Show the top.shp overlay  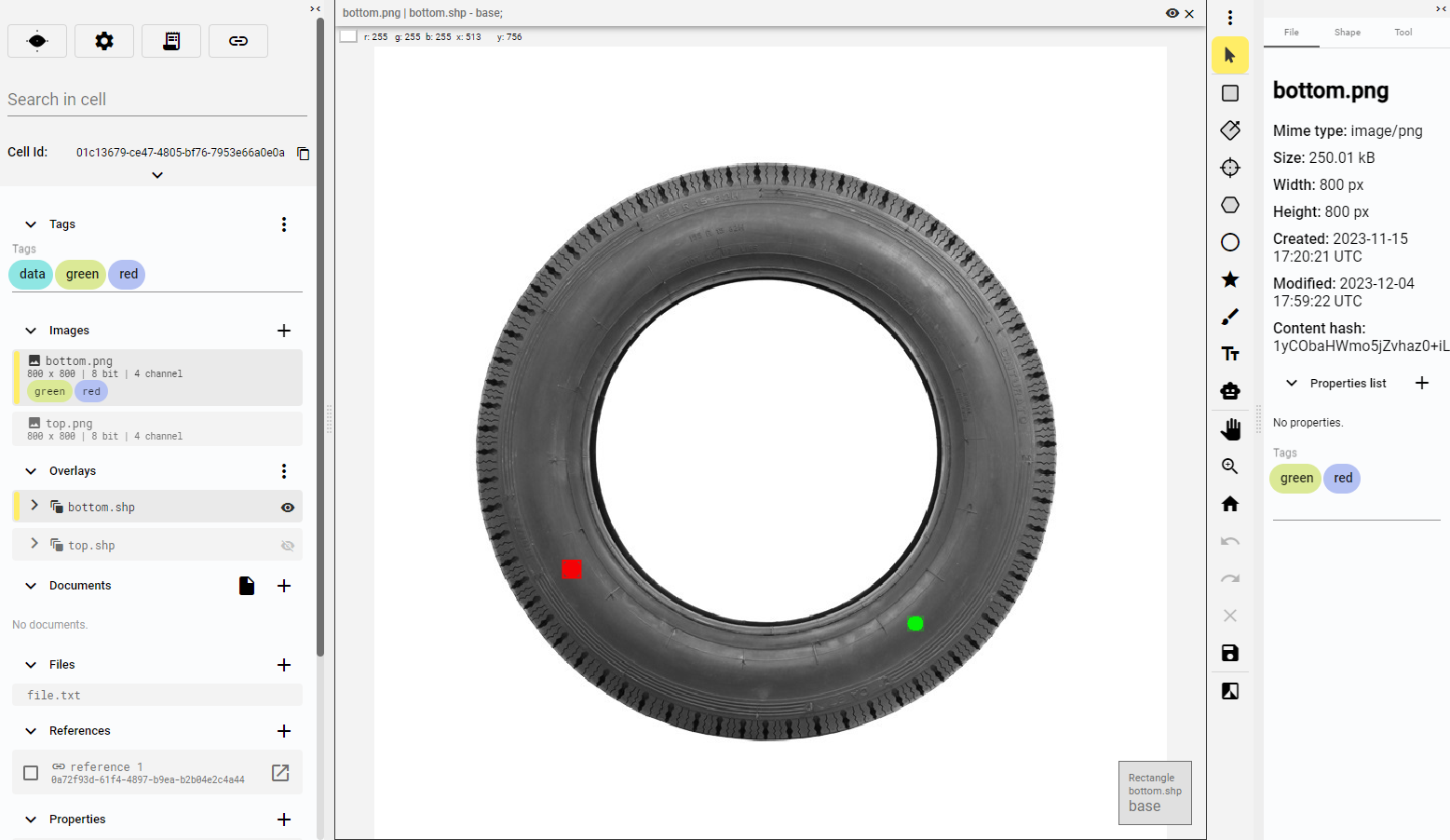[x=288, y=546]
